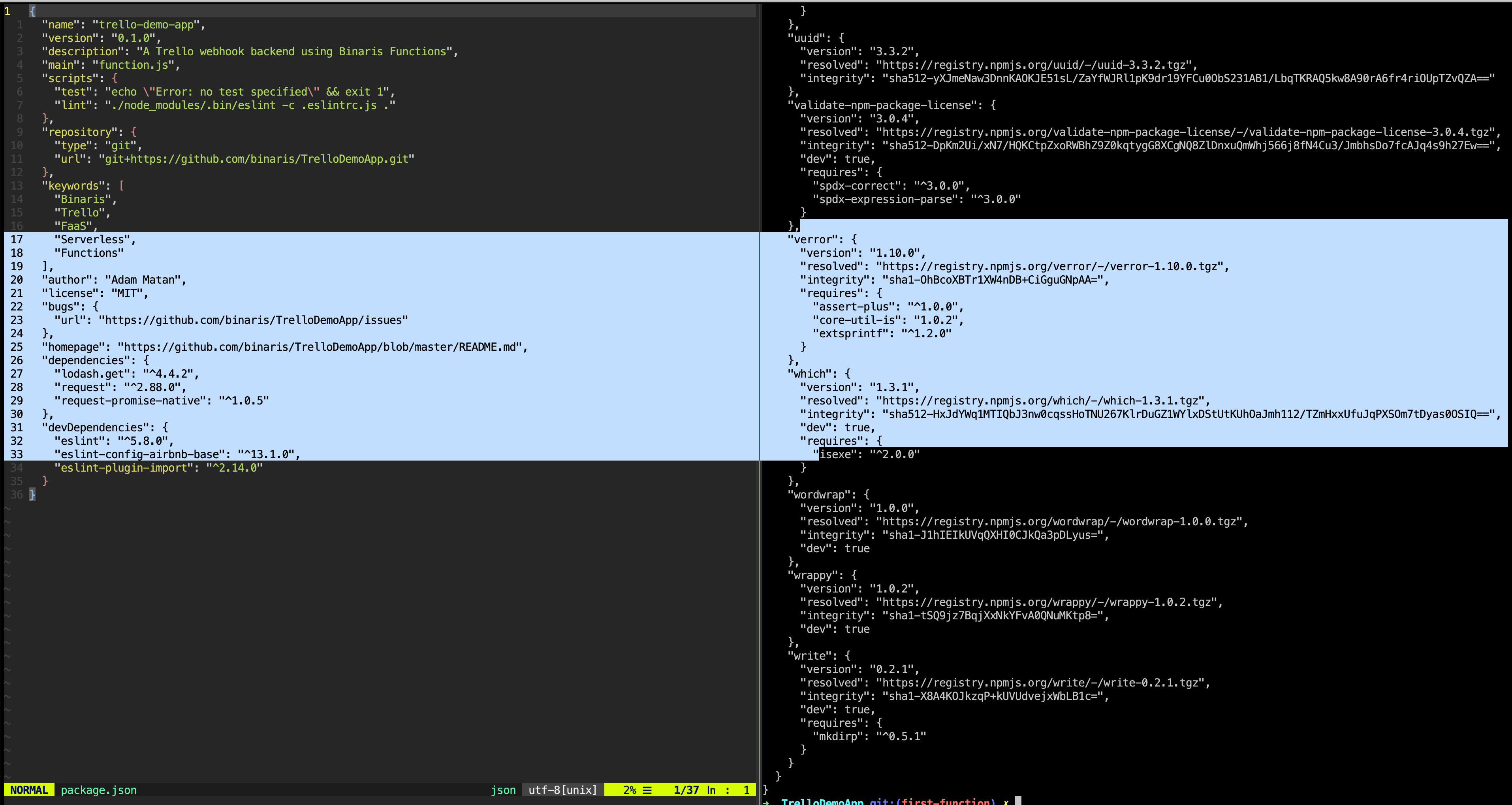Screen dimensions: 1512x805
Task: Click the first-function git branch name
Action: click(x=946, y=801)
